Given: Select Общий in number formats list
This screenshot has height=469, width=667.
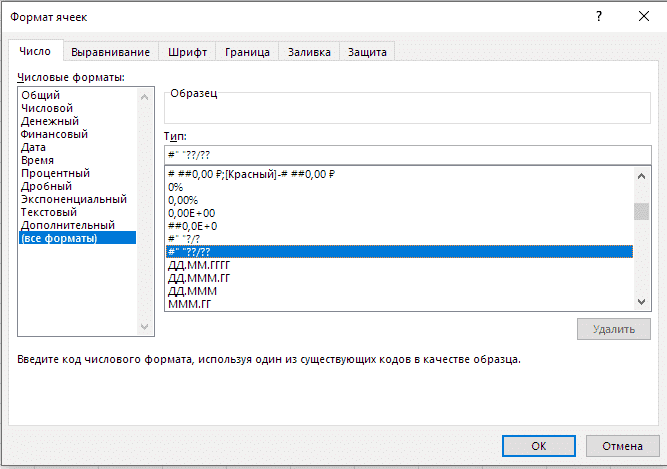Looking at the screenshot, I should [x=41, y=95].
